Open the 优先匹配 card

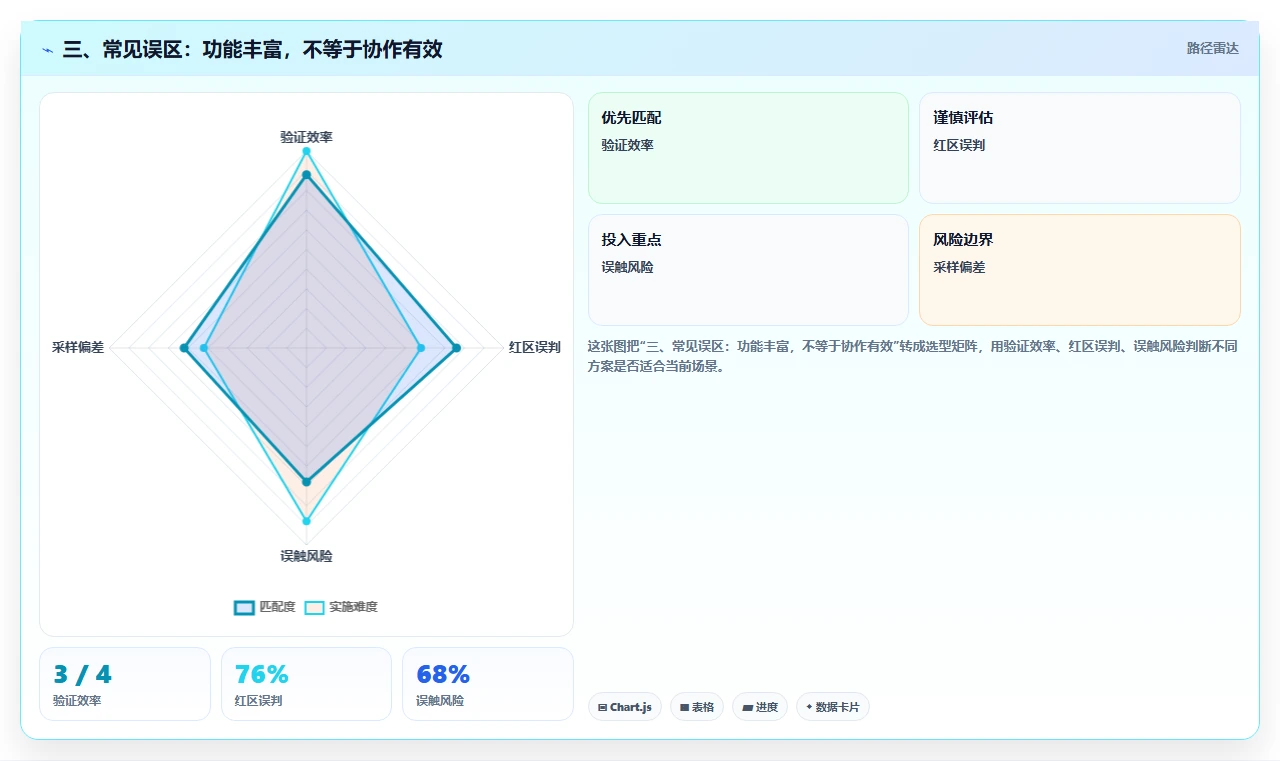click(x=748, y=148)
